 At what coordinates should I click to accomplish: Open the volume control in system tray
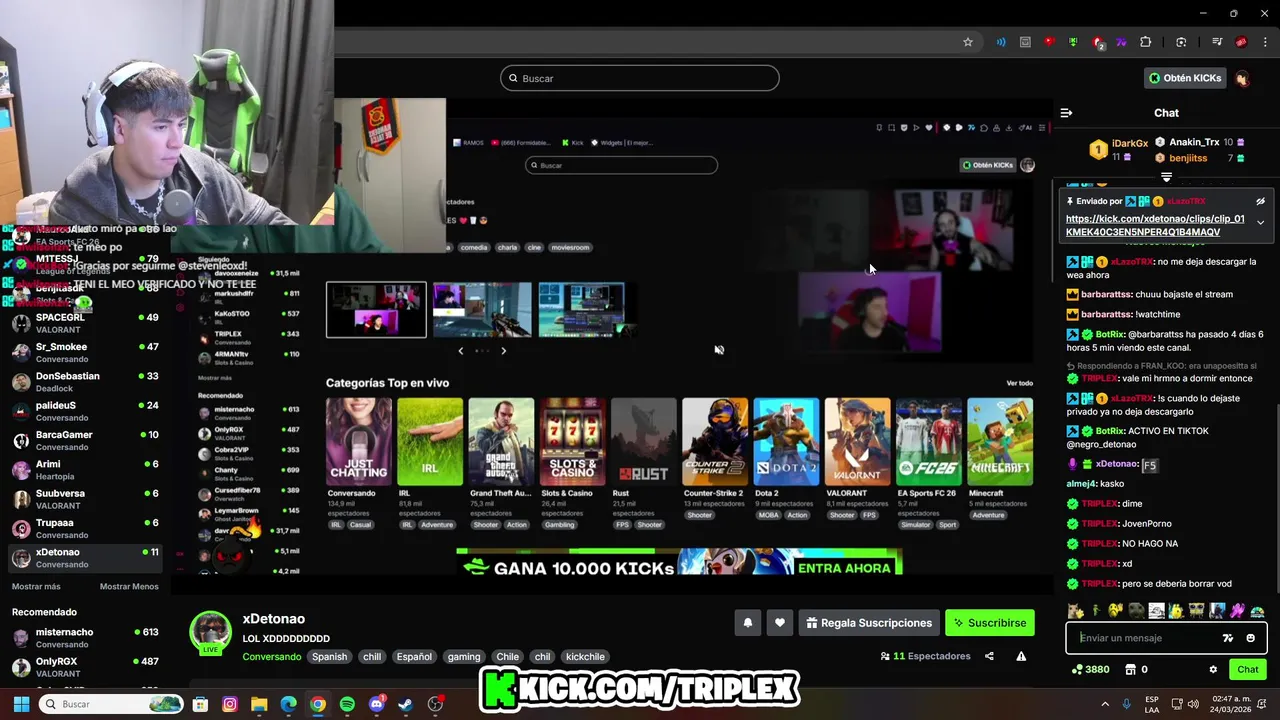tap(1195, 704)
